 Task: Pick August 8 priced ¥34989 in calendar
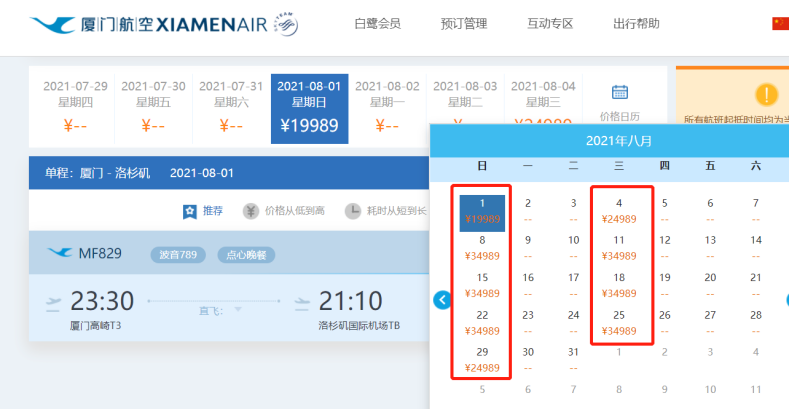[483, 247]
